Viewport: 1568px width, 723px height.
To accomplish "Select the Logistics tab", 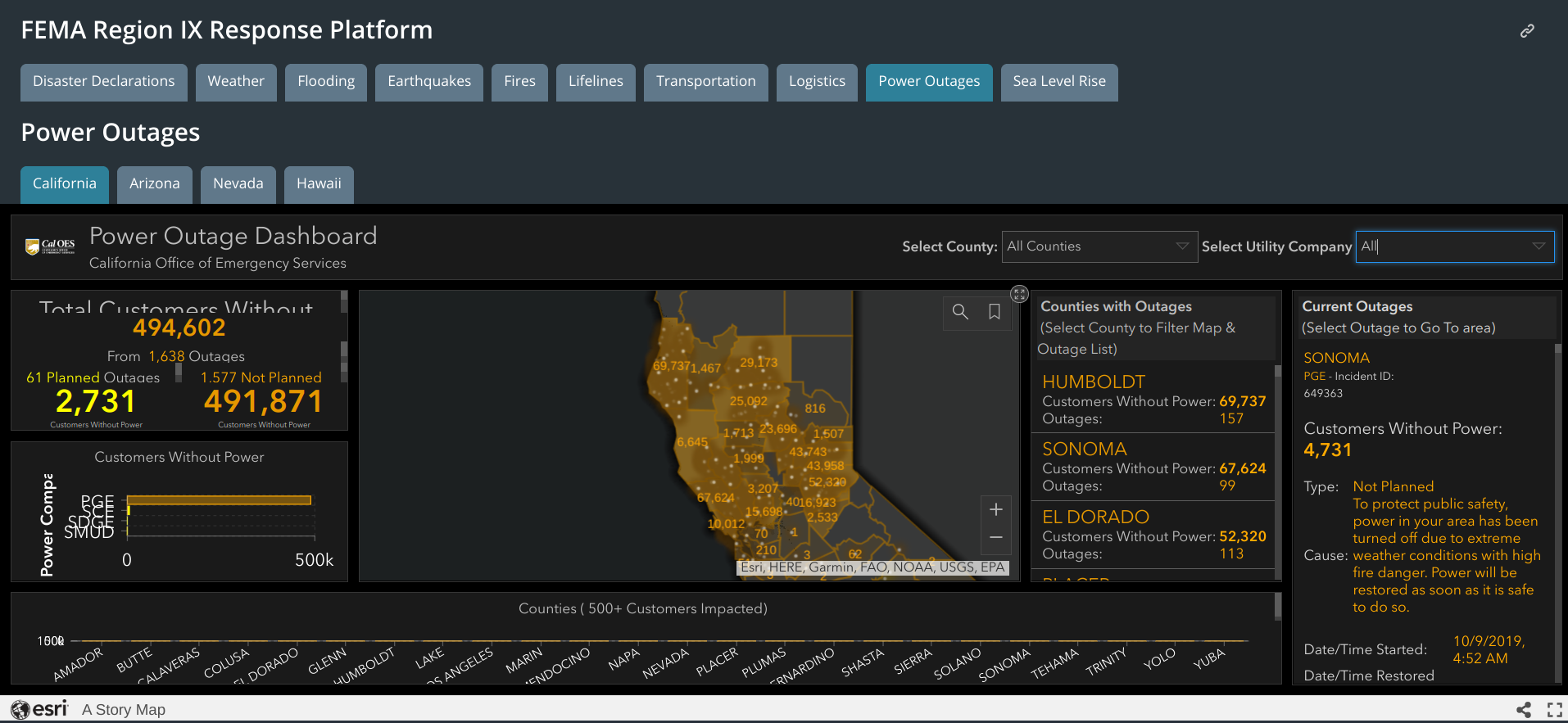I will [x=817, y=82].
